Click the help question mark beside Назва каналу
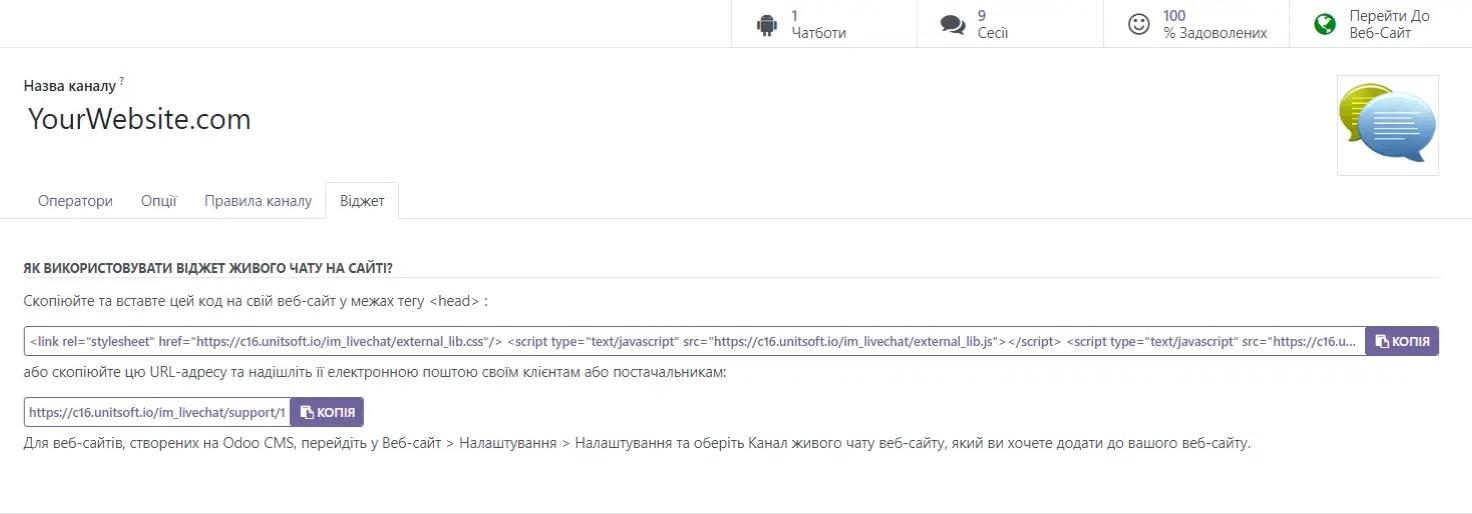Screen dimensions: 1472x514 click(122, 82)
